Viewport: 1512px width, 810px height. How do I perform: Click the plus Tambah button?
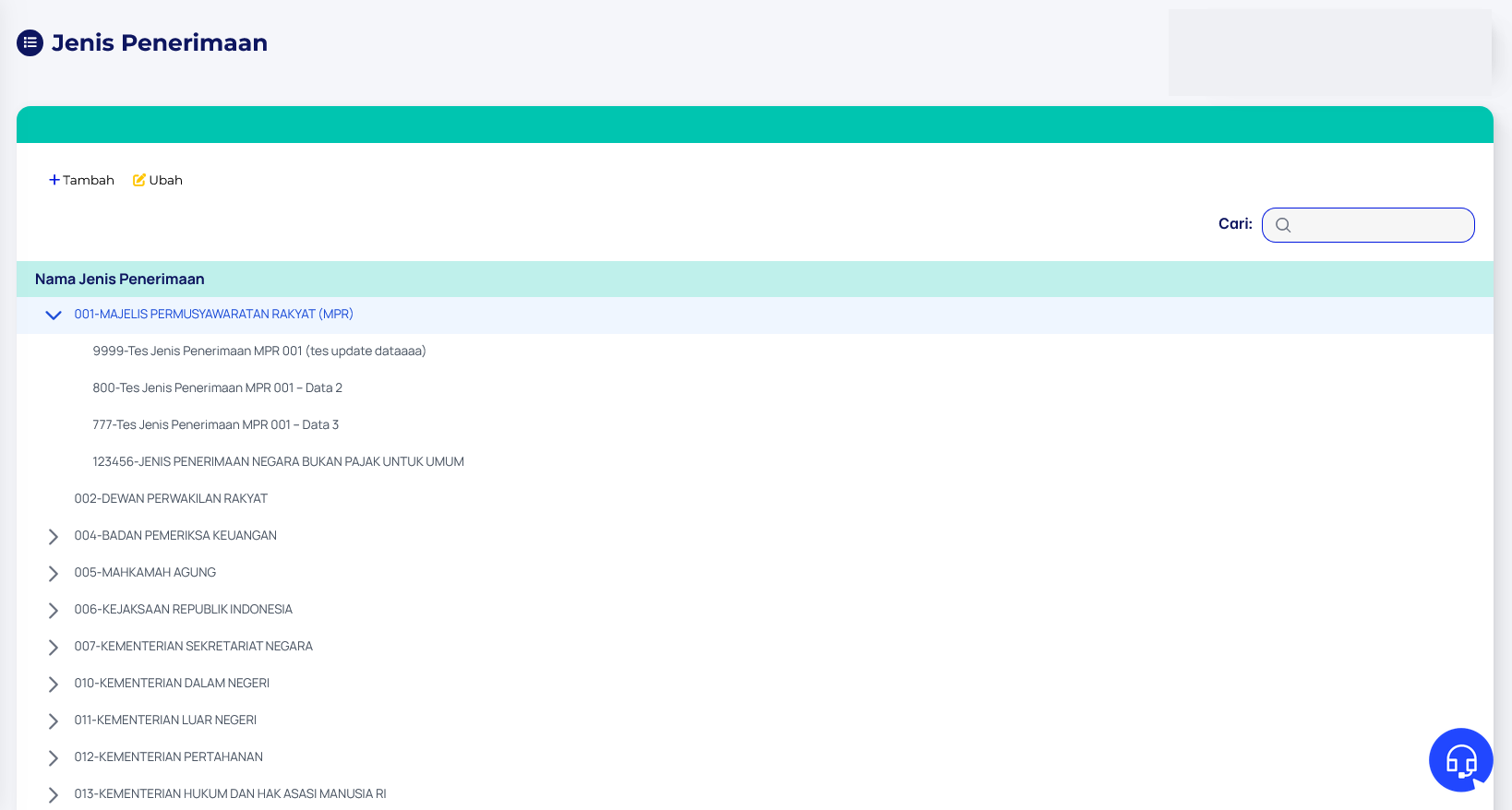pyautogui.click(x=81, y=180)
